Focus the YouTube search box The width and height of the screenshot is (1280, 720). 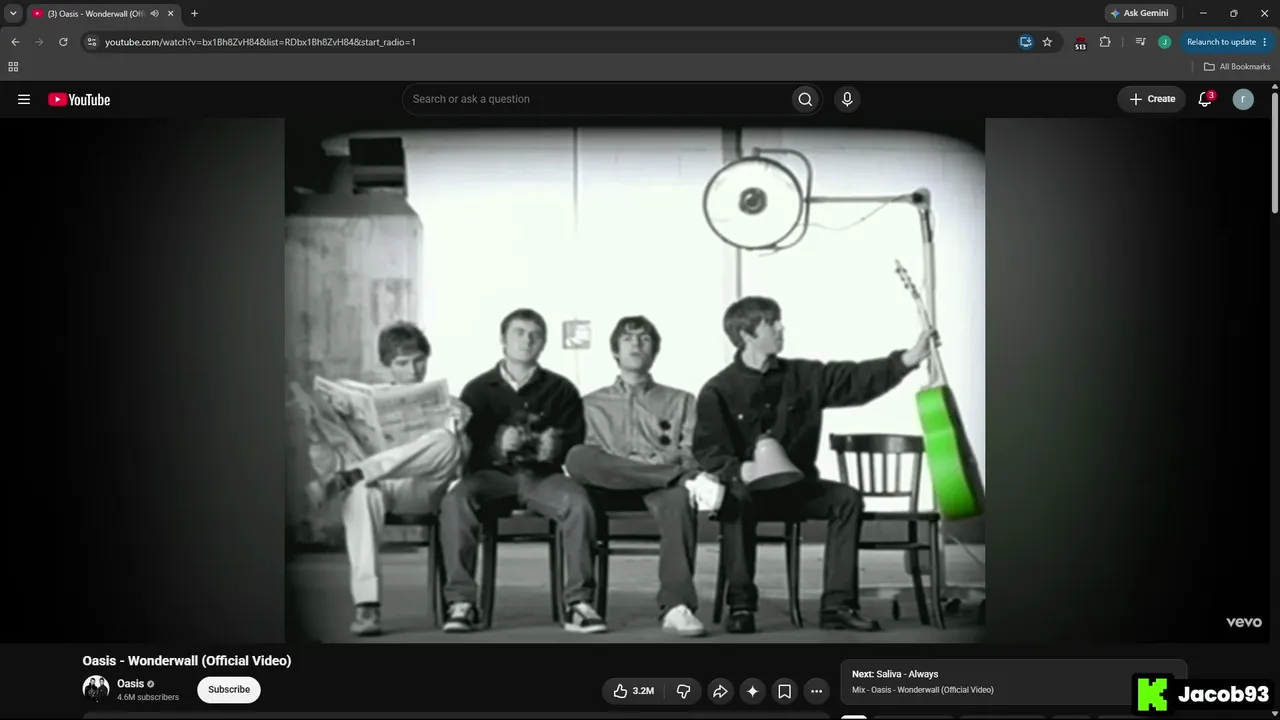pos(598,99)
